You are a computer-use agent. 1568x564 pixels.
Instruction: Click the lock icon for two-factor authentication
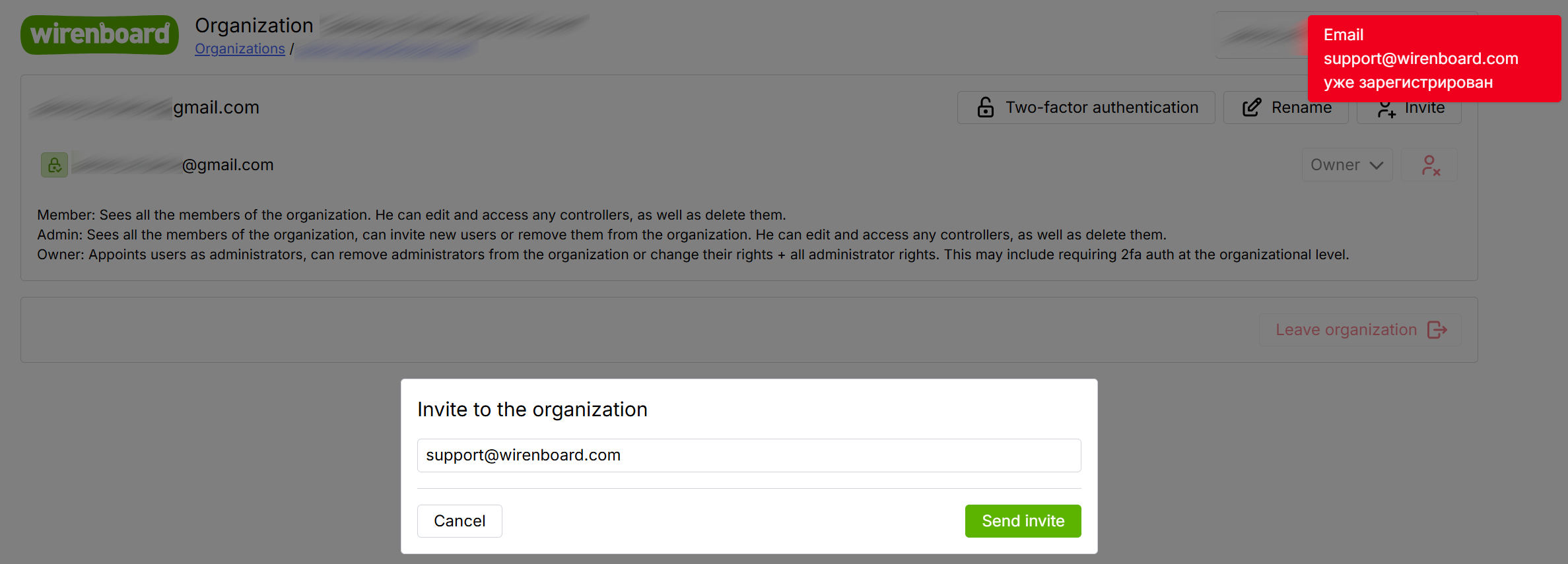click(986, 108)
